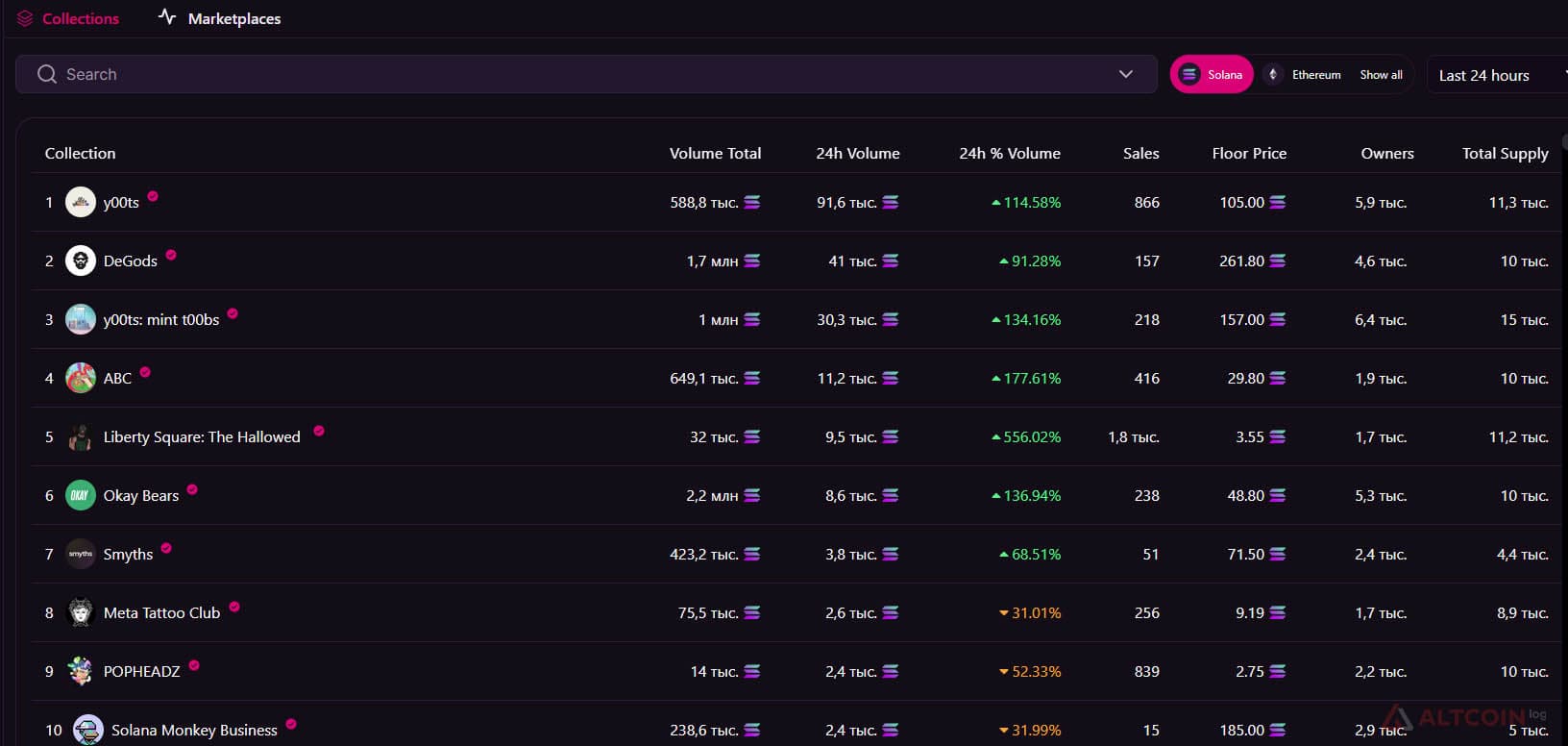The height and width of the screenshot is (746, 1568).
Task: Click the POPHEADZ avatar icon
Action: (81, 671)
